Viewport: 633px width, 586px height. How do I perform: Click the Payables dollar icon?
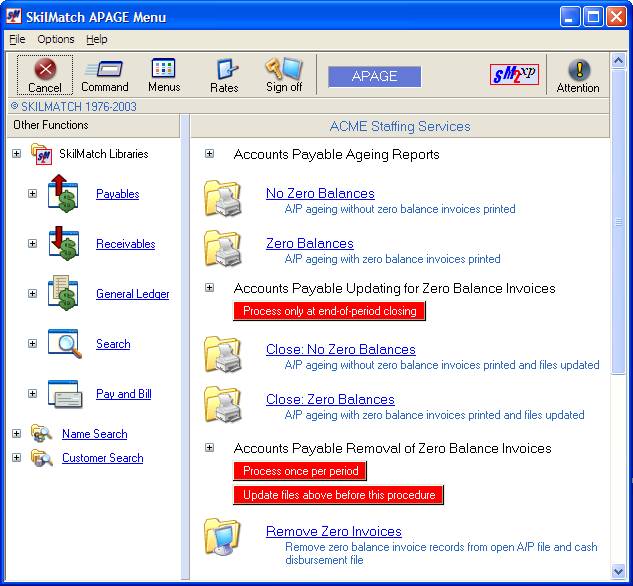tap(63, 193)
